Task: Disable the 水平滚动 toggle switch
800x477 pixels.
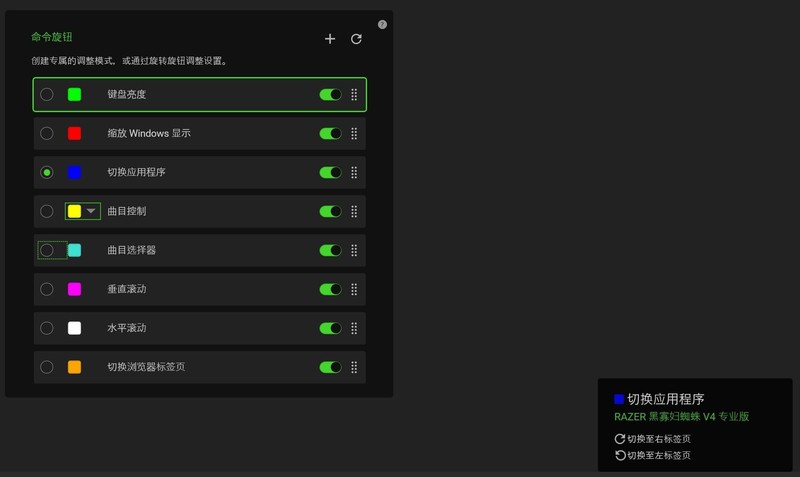Action: click(x=331, y=328)
